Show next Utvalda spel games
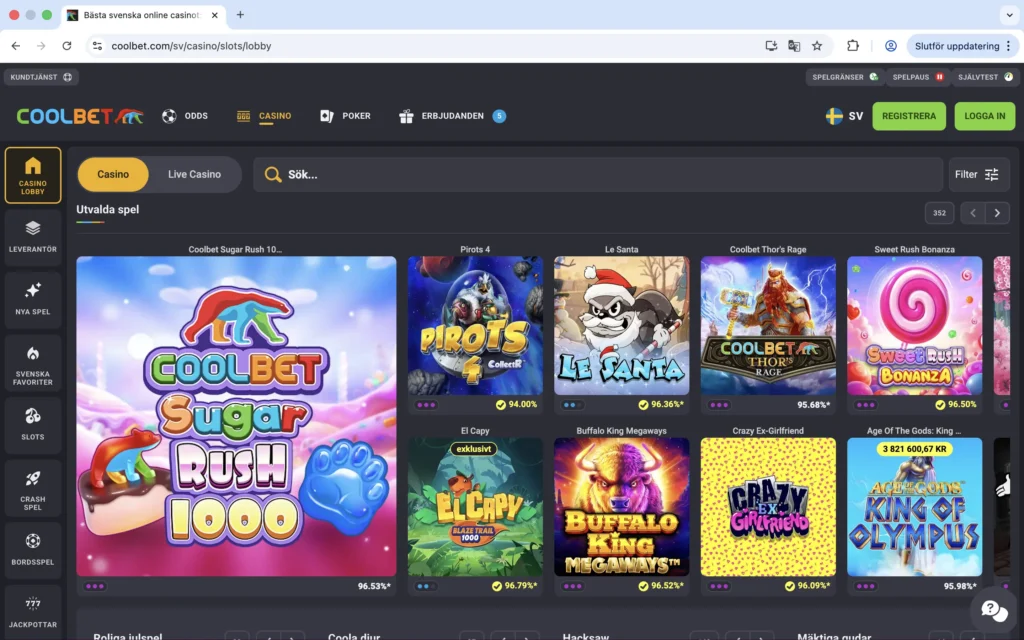Viewport: 1024px width, 640px height. tap(996, 213)
